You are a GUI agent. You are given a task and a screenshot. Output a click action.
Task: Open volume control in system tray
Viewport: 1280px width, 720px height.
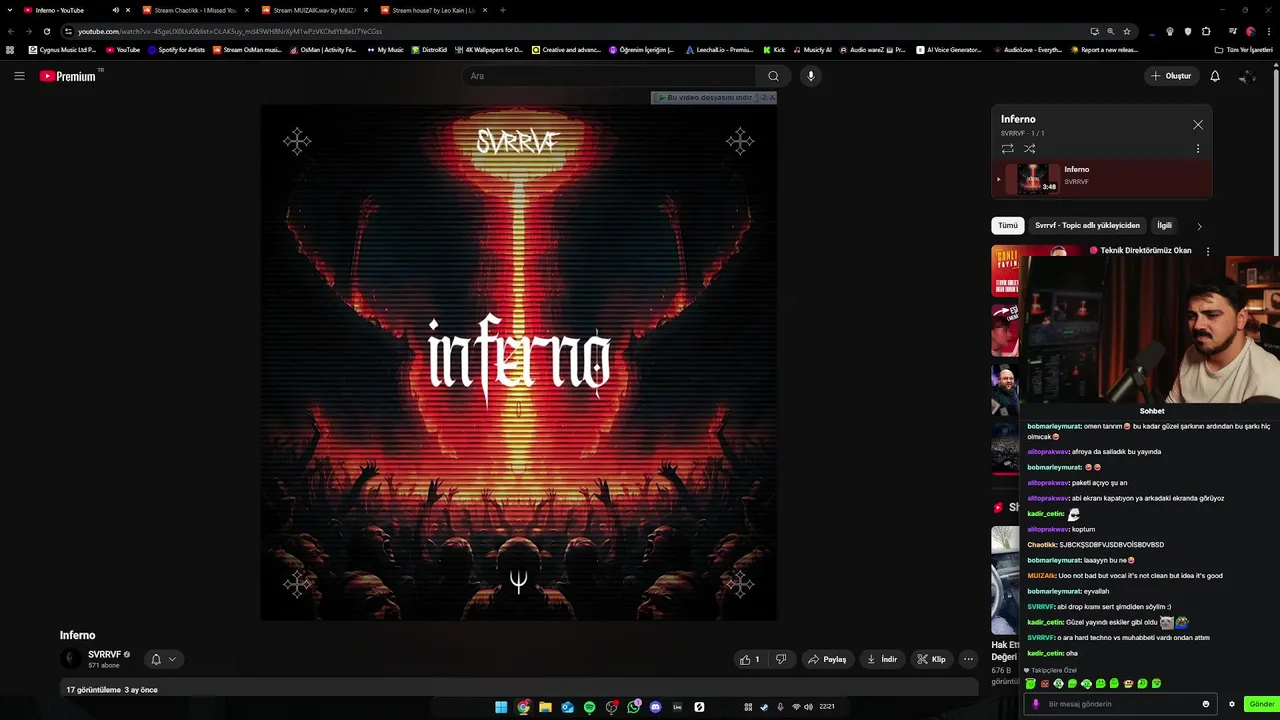(808, 707)
